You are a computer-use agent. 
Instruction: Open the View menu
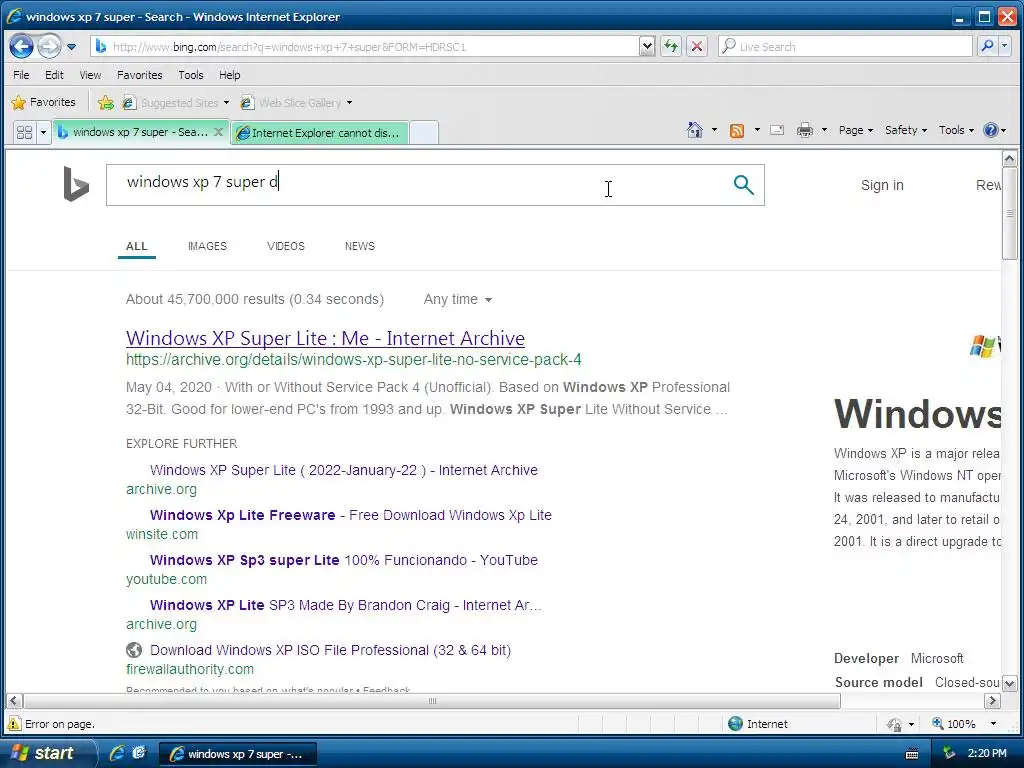point(90,75)
